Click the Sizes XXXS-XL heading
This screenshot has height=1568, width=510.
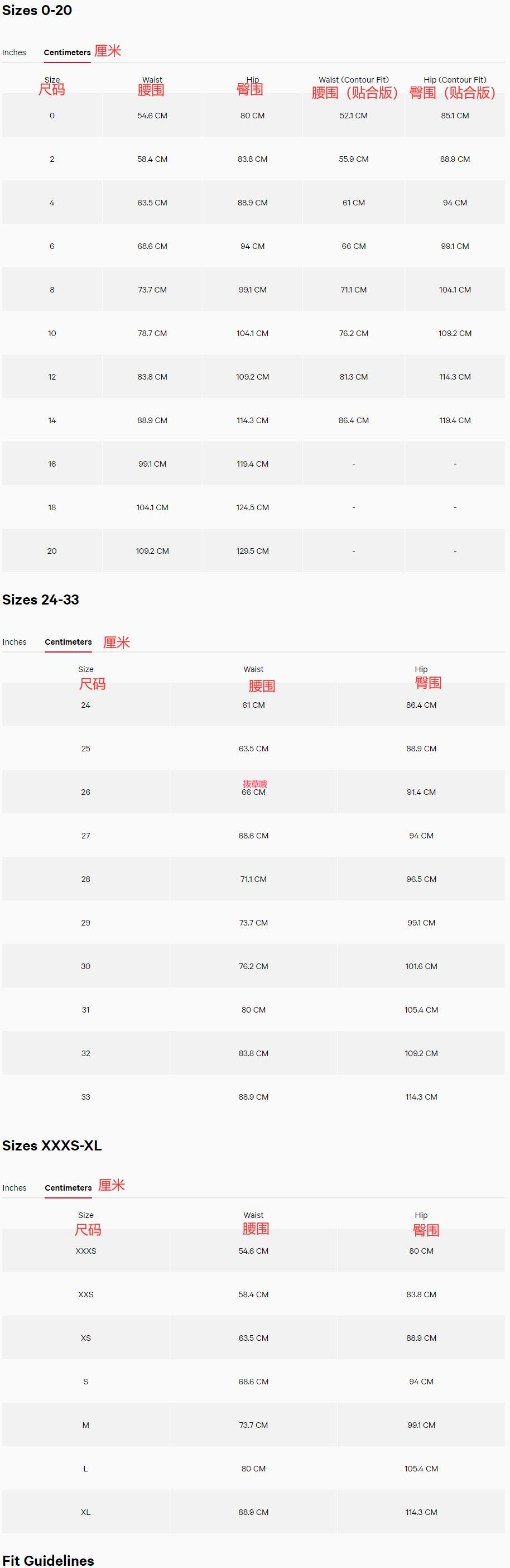tap(52, 1145)
